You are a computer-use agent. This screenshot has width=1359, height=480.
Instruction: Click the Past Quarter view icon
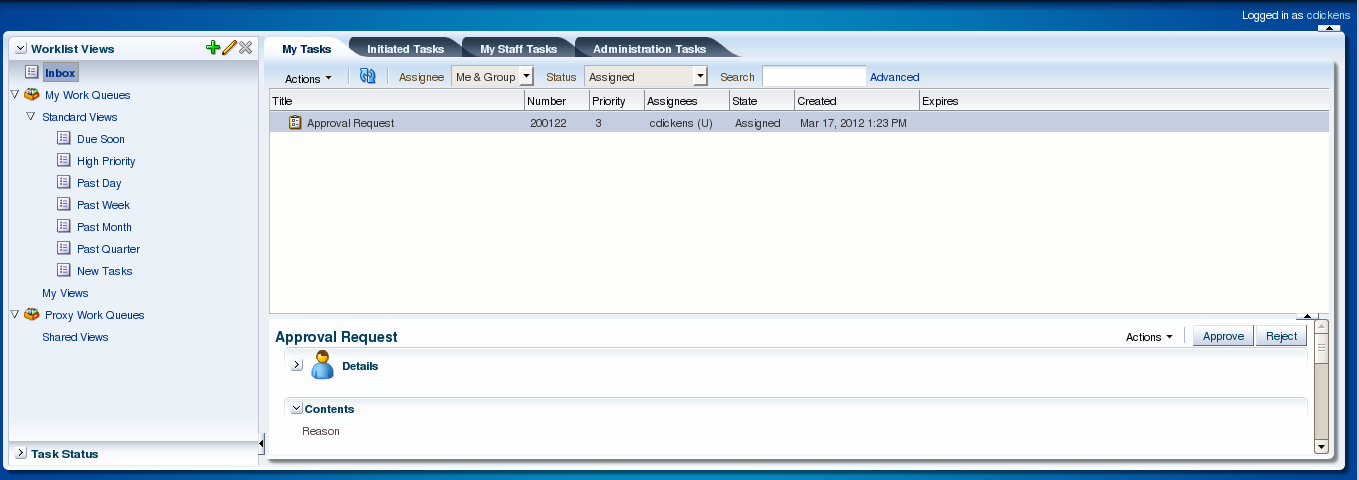[x=64, y=249]
